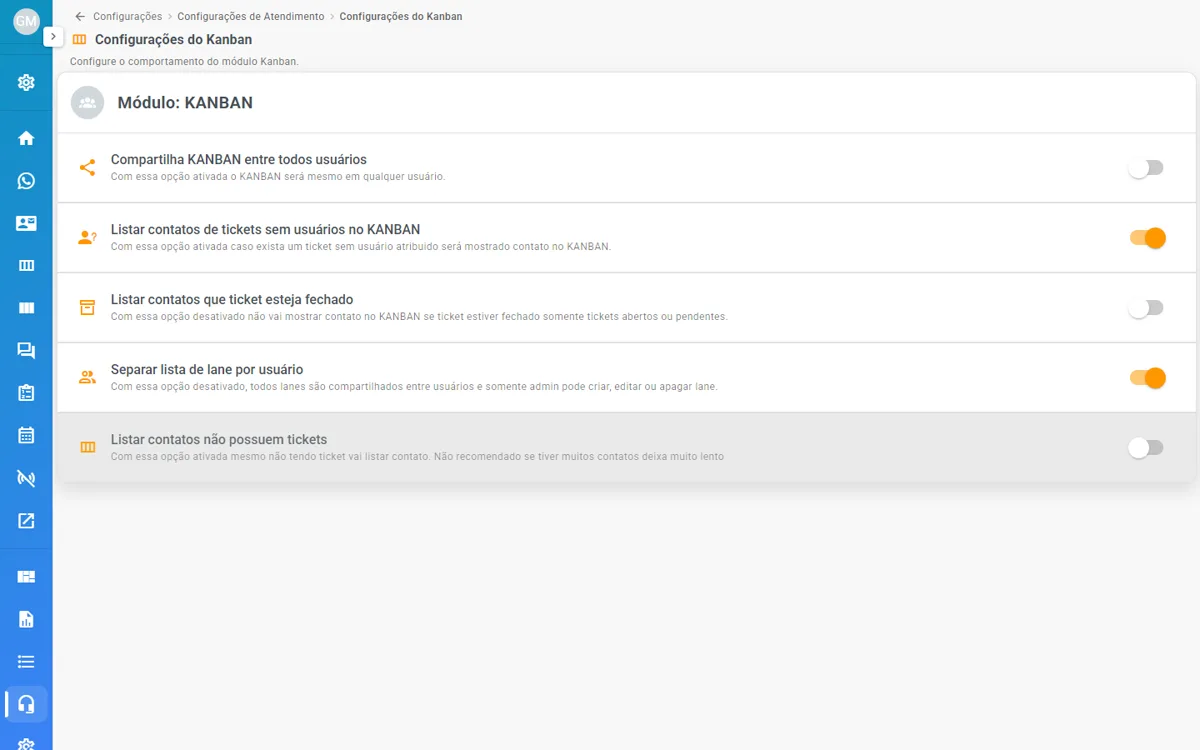Open the filled columns board icon in sidebar
The image size is (1200, 750).
point(26,308)
